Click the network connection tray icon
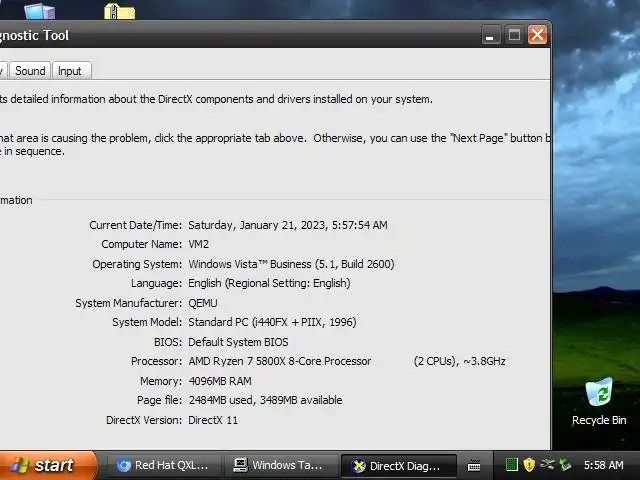Screen dimensions: 640x480 tap(547, 464)
